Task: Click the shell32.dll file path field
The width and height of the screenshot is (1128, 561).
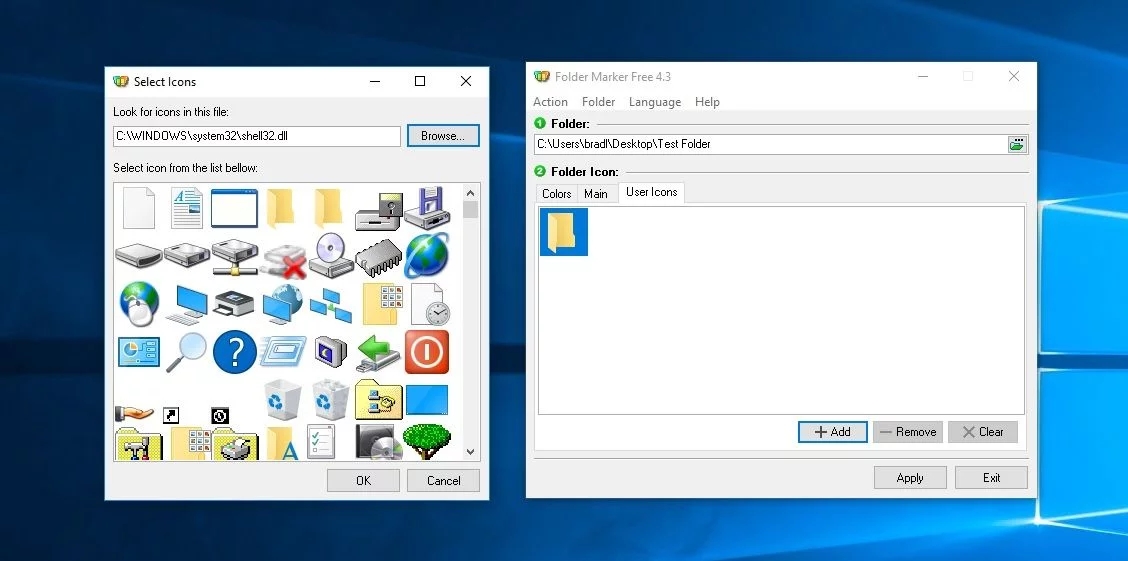Action: [x=257, y=136]
